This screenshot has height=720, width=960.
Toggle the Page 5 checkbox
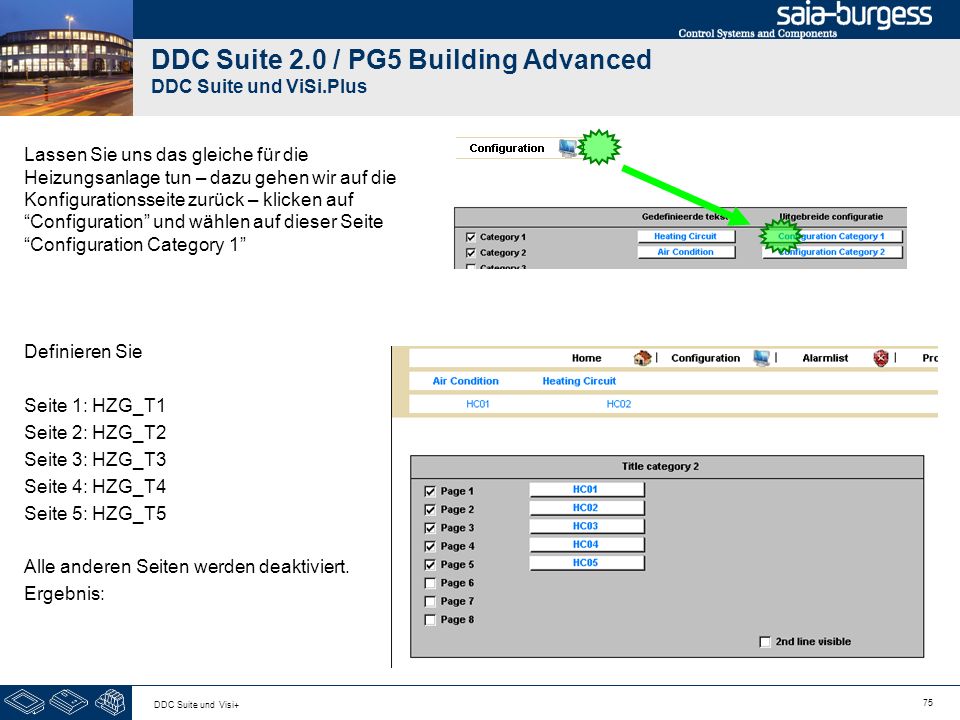click(x=430, y=564)
